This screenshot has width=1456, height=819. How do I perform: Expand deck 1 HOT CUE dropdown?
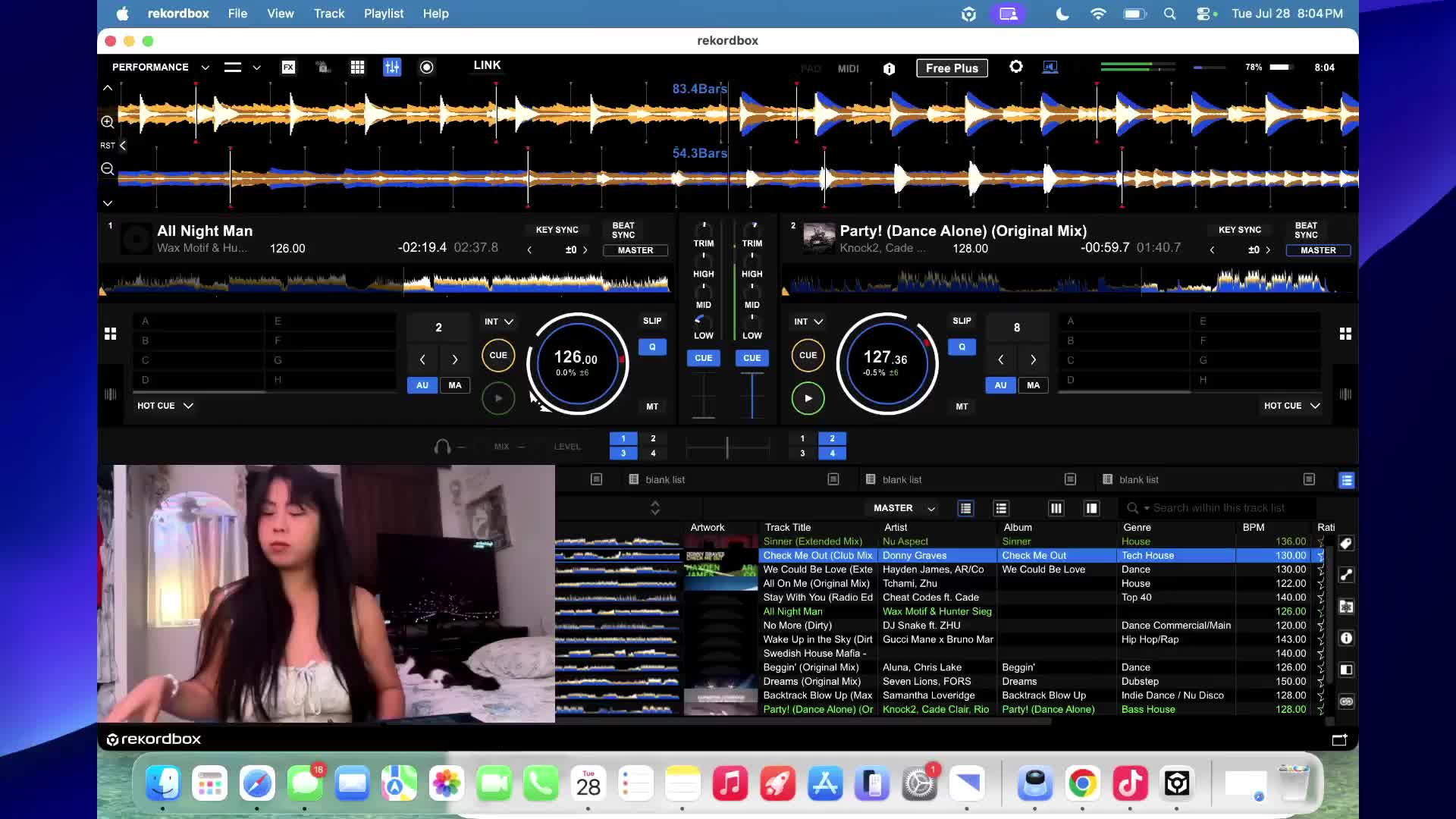point(165,406)
